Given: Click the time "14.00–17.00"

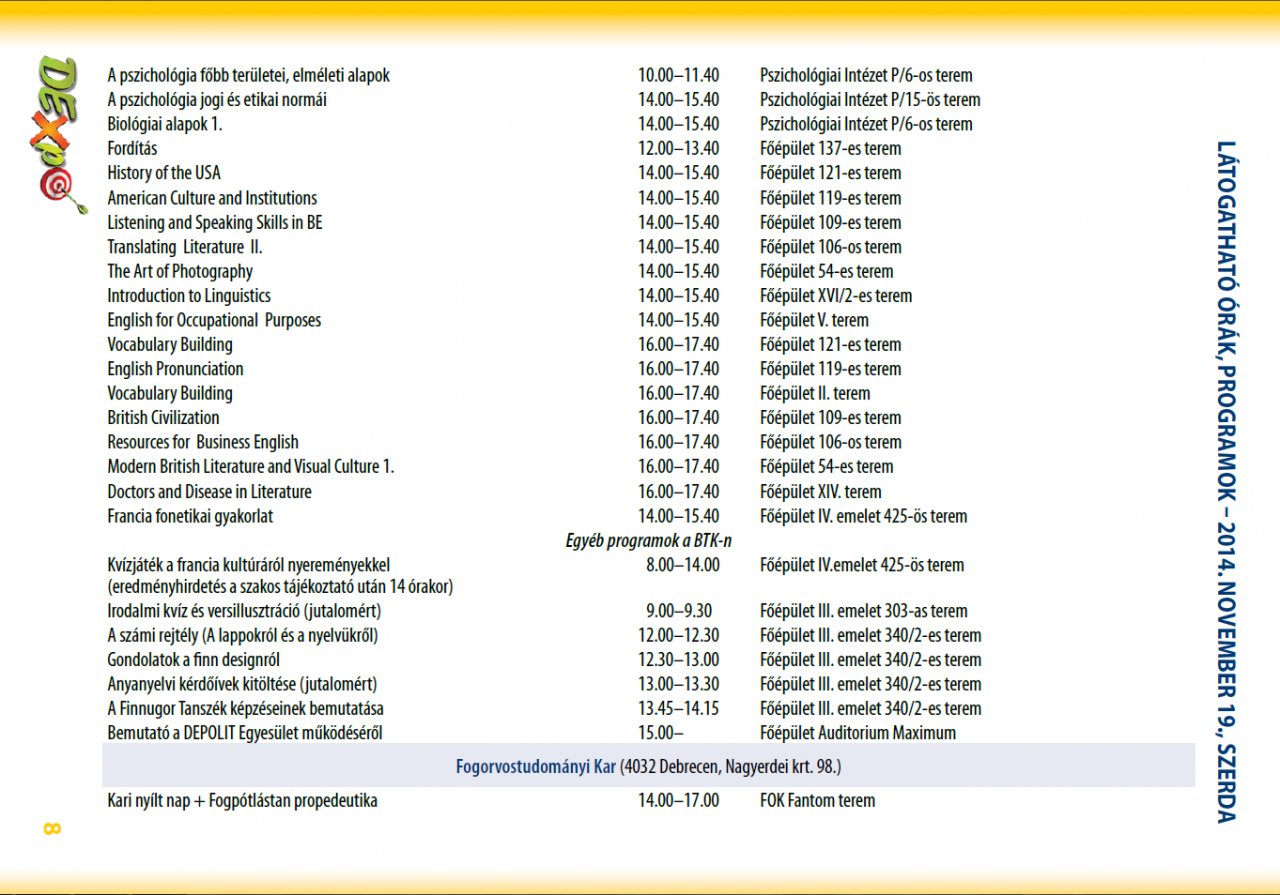Looking at the screenshot, I should coord(678,801).
